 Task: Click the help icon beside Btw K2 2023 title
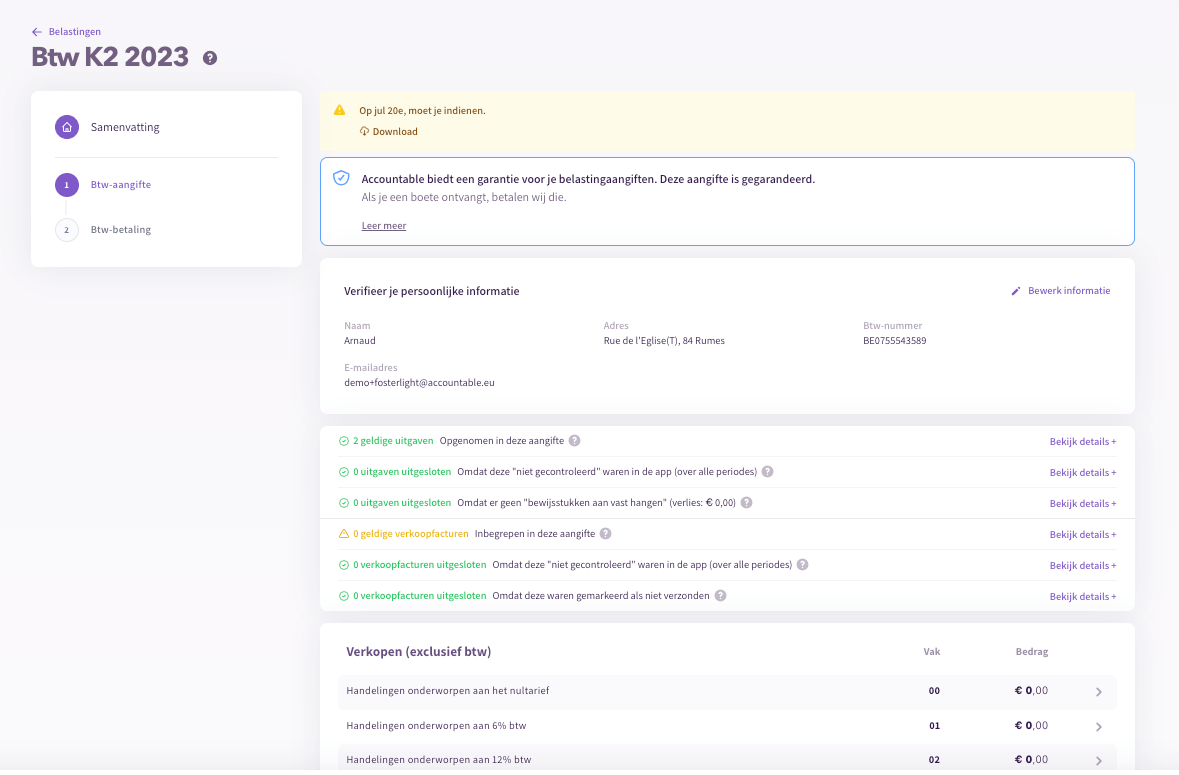[210, 58]
